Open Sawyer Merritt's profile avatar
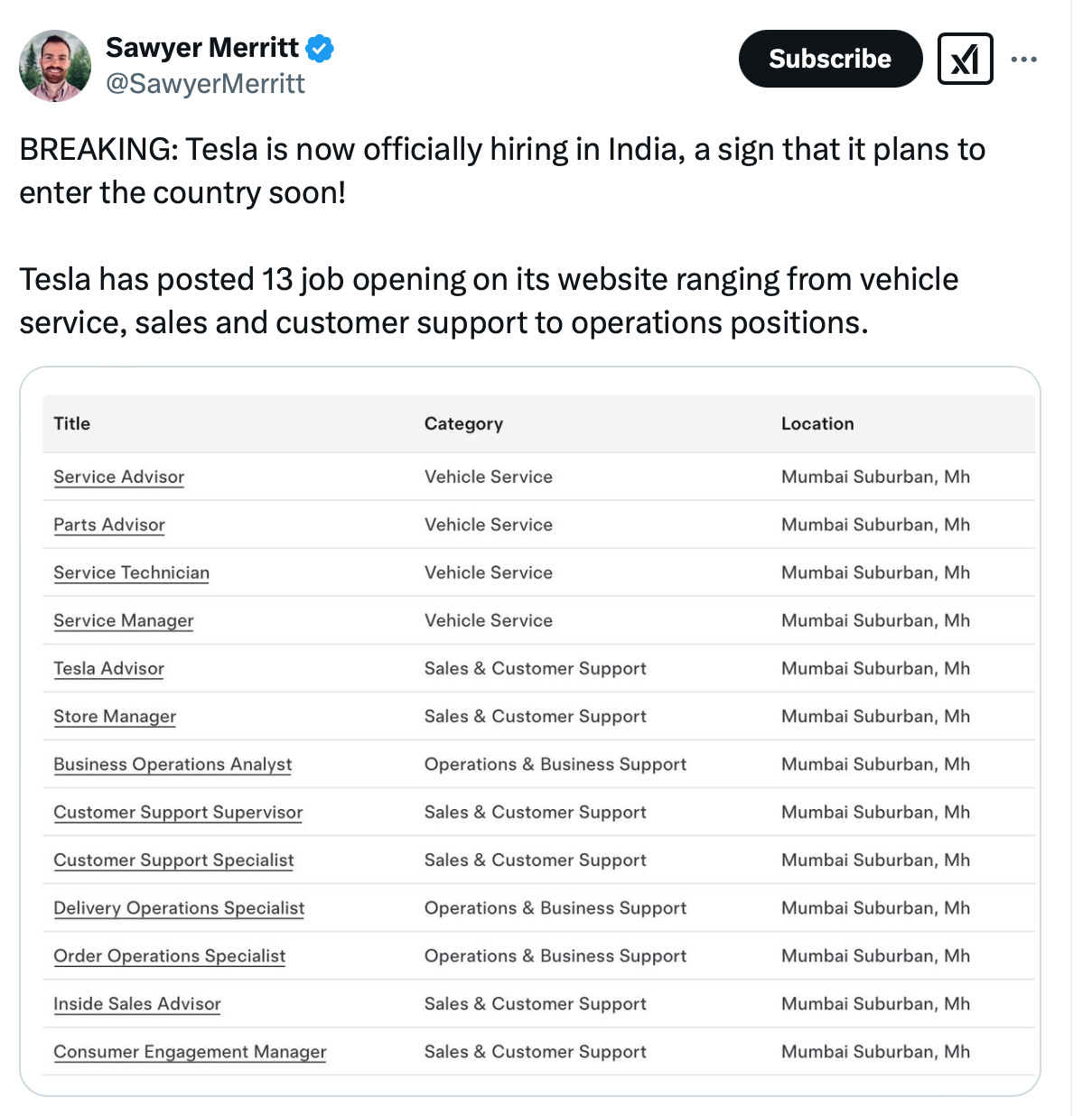Image resolution: width=1092 pixels, height=1116 pixels. tap(55, 66)
